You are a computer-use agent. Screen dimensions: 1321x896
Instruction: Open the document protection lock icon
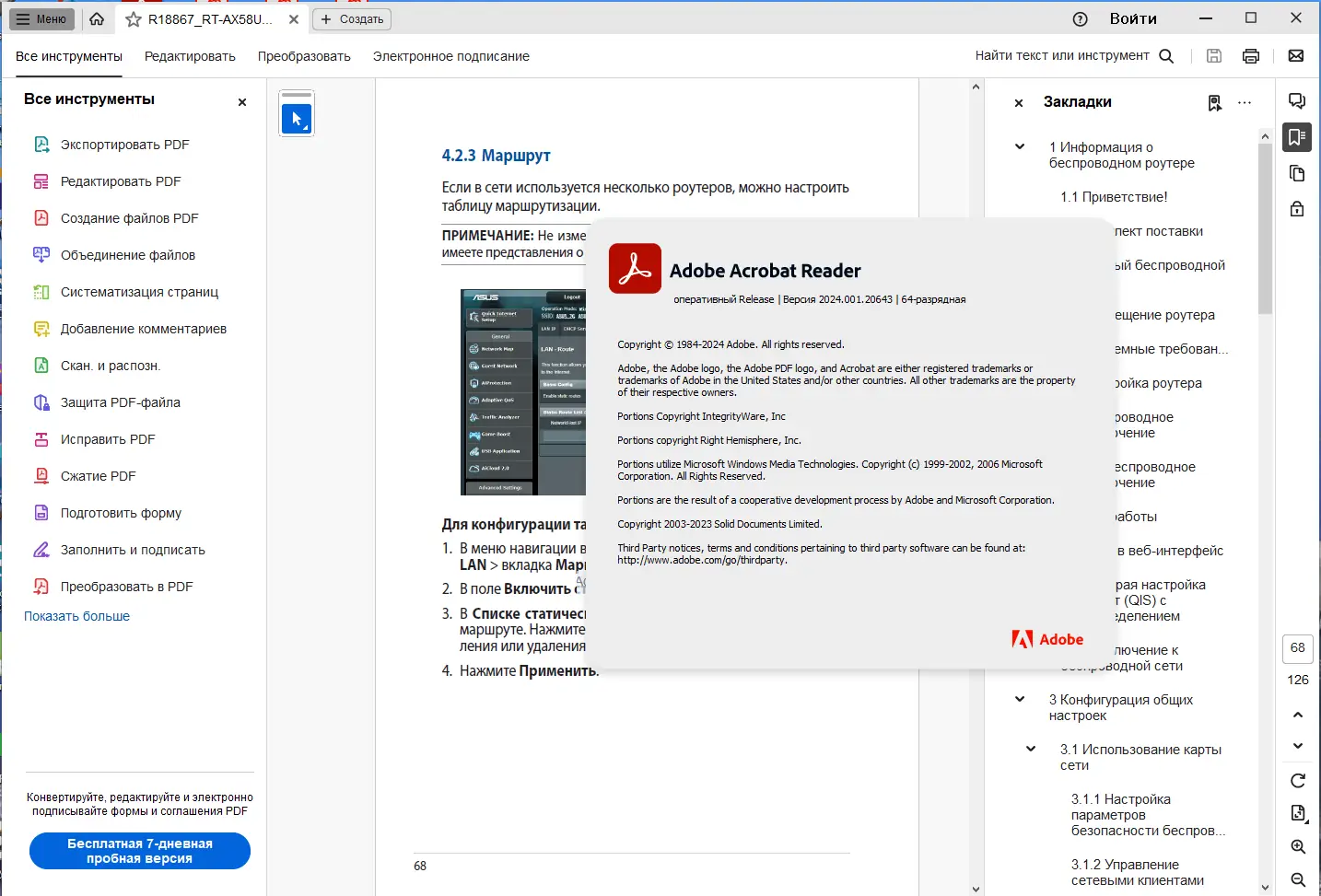click(1297, 208)
